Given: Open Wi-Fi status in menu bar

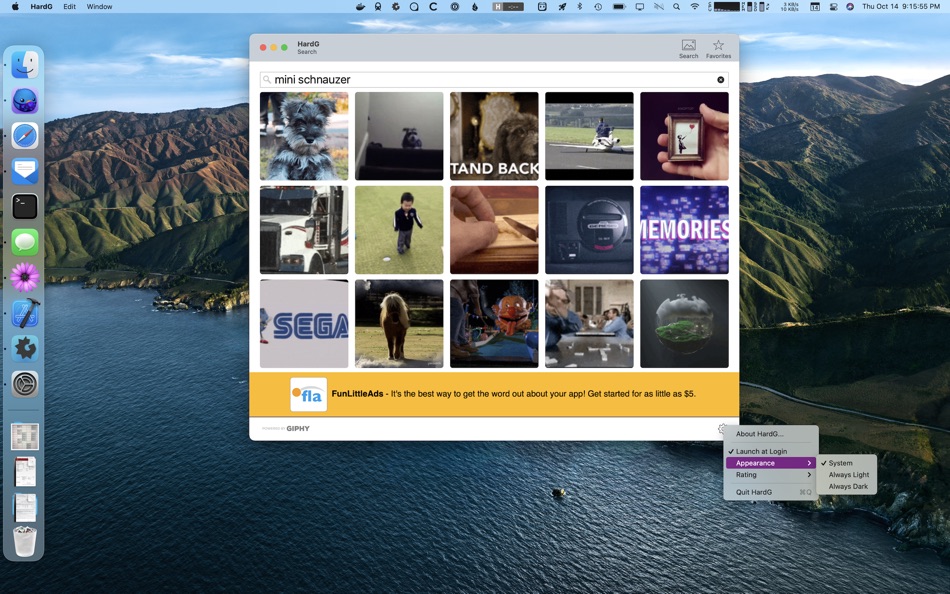Looking at the screenshot, I should click(694, 7).
